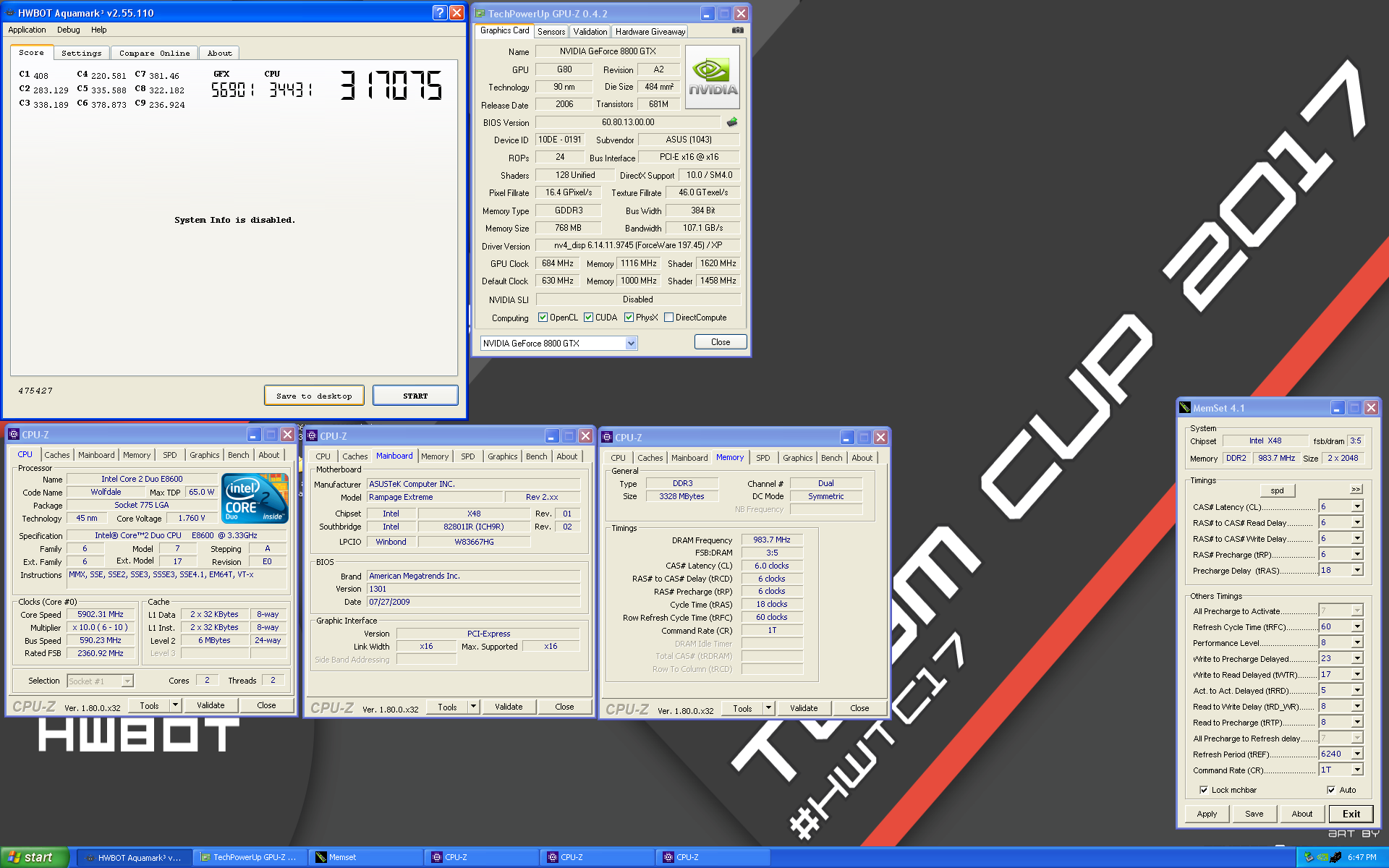Click the GPU-Z Name field showing GeForce 8800 GTX
1389x868 pixels.
(608, 51)
